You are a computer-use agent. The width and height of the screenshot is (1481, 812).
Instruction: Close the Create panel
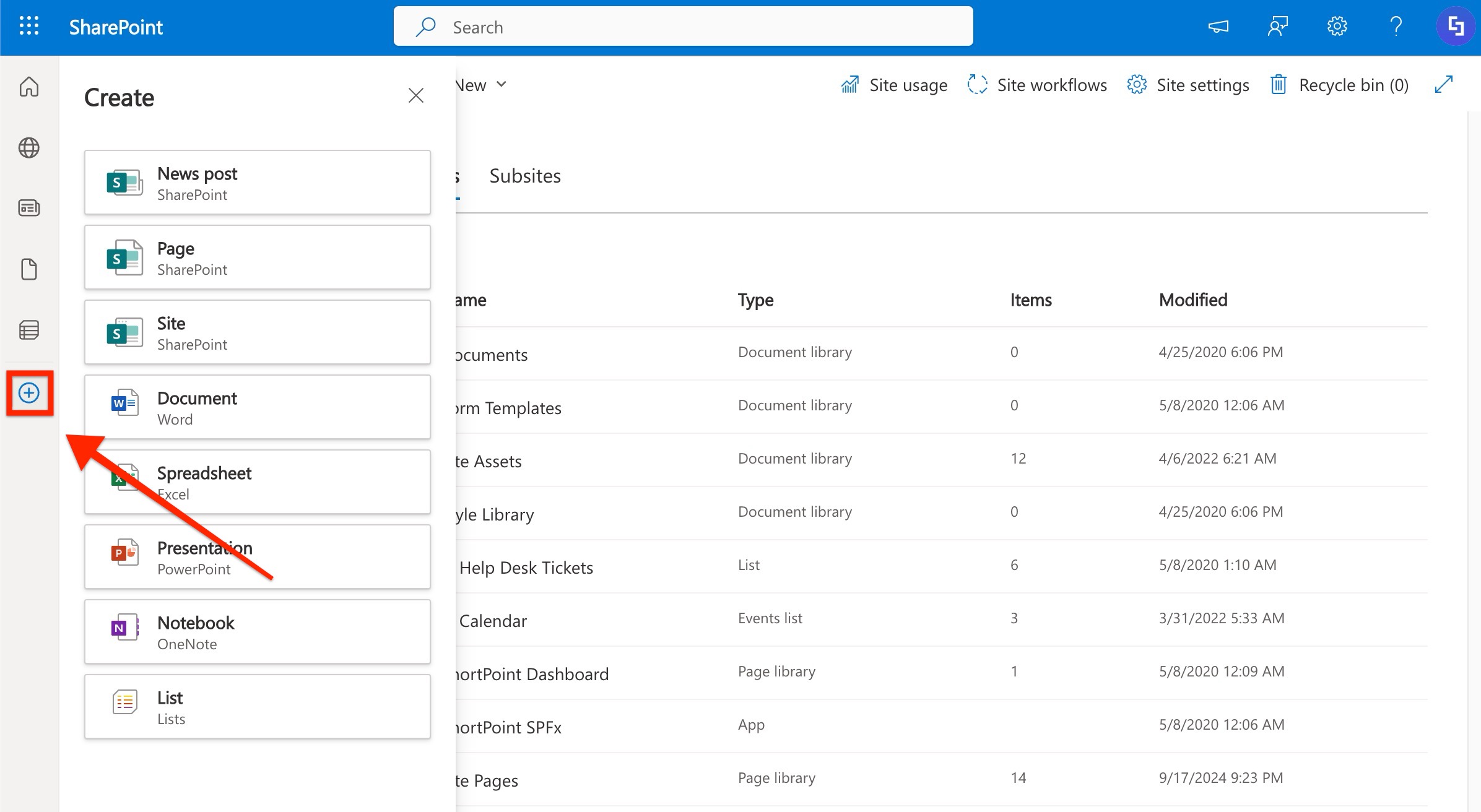(x=415, y=95)
